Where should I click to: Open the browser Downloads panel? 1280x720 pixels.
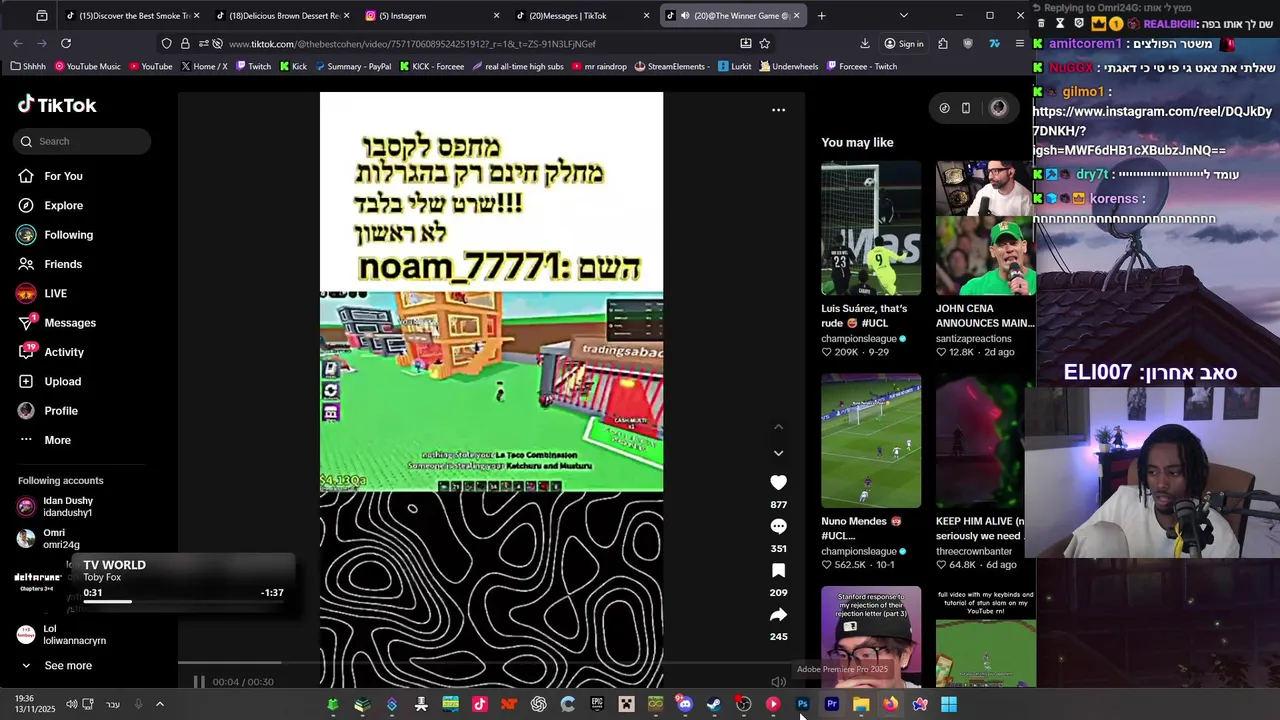(x=864, y=44)
